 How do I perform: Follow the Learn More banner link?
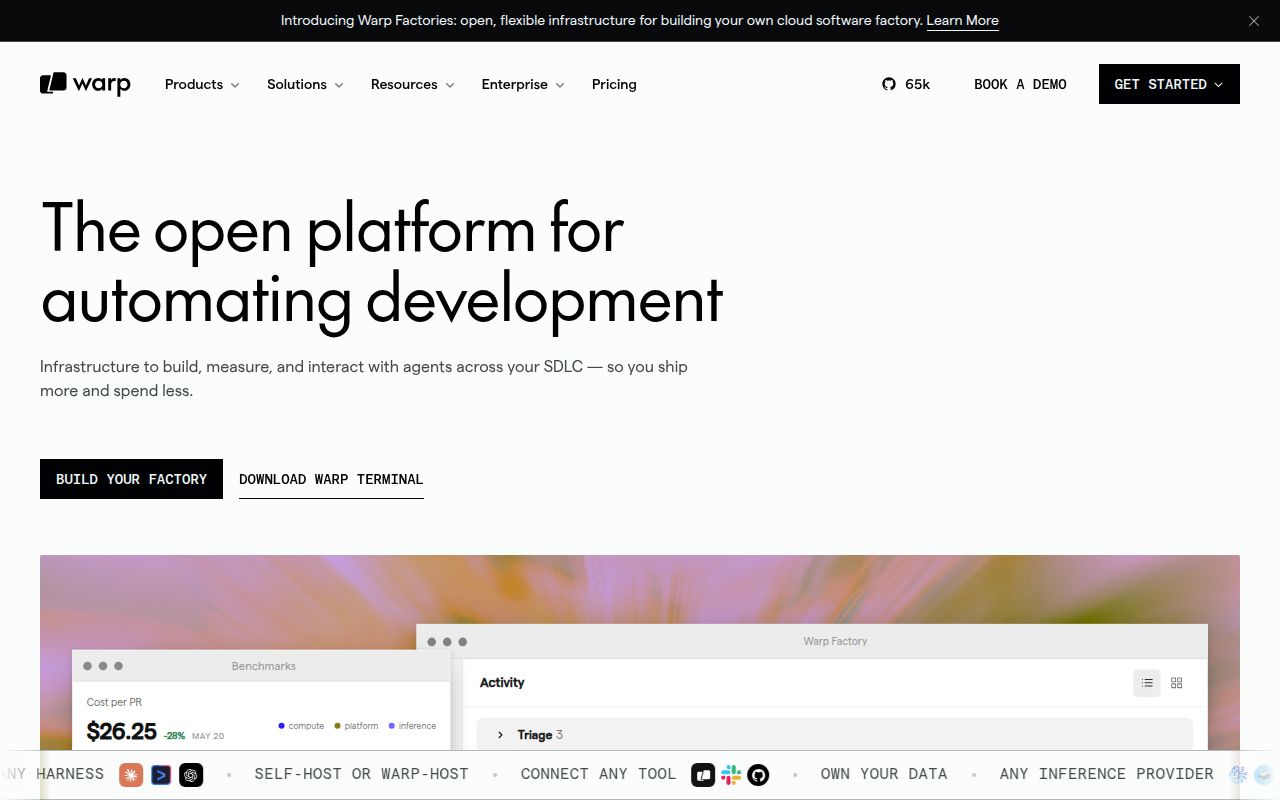click(x=962, y=20)
